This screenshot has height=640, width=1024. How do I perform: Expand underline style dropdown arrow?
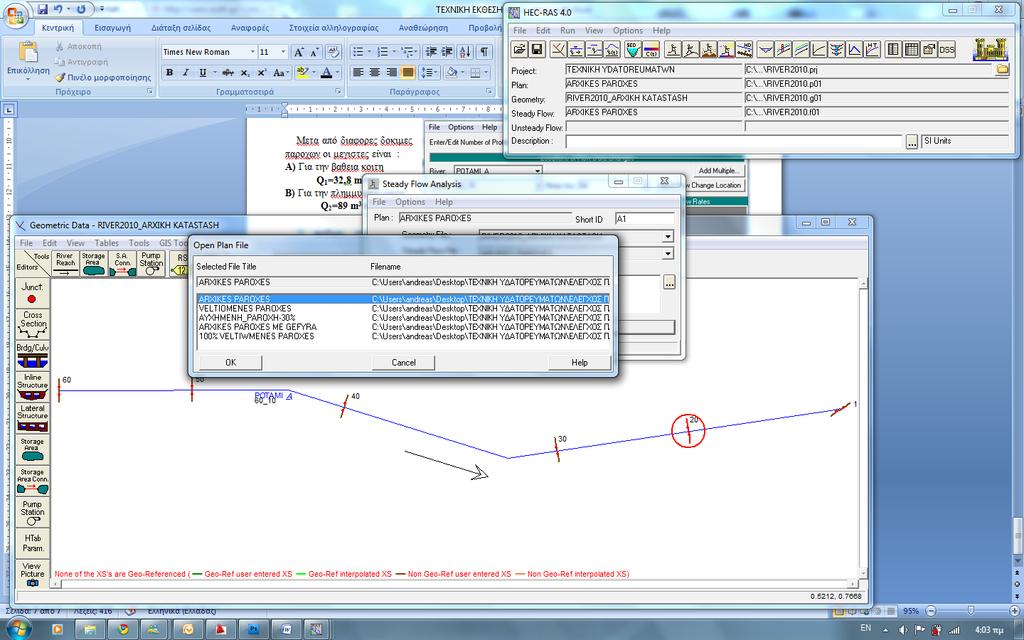pos(213,72)
